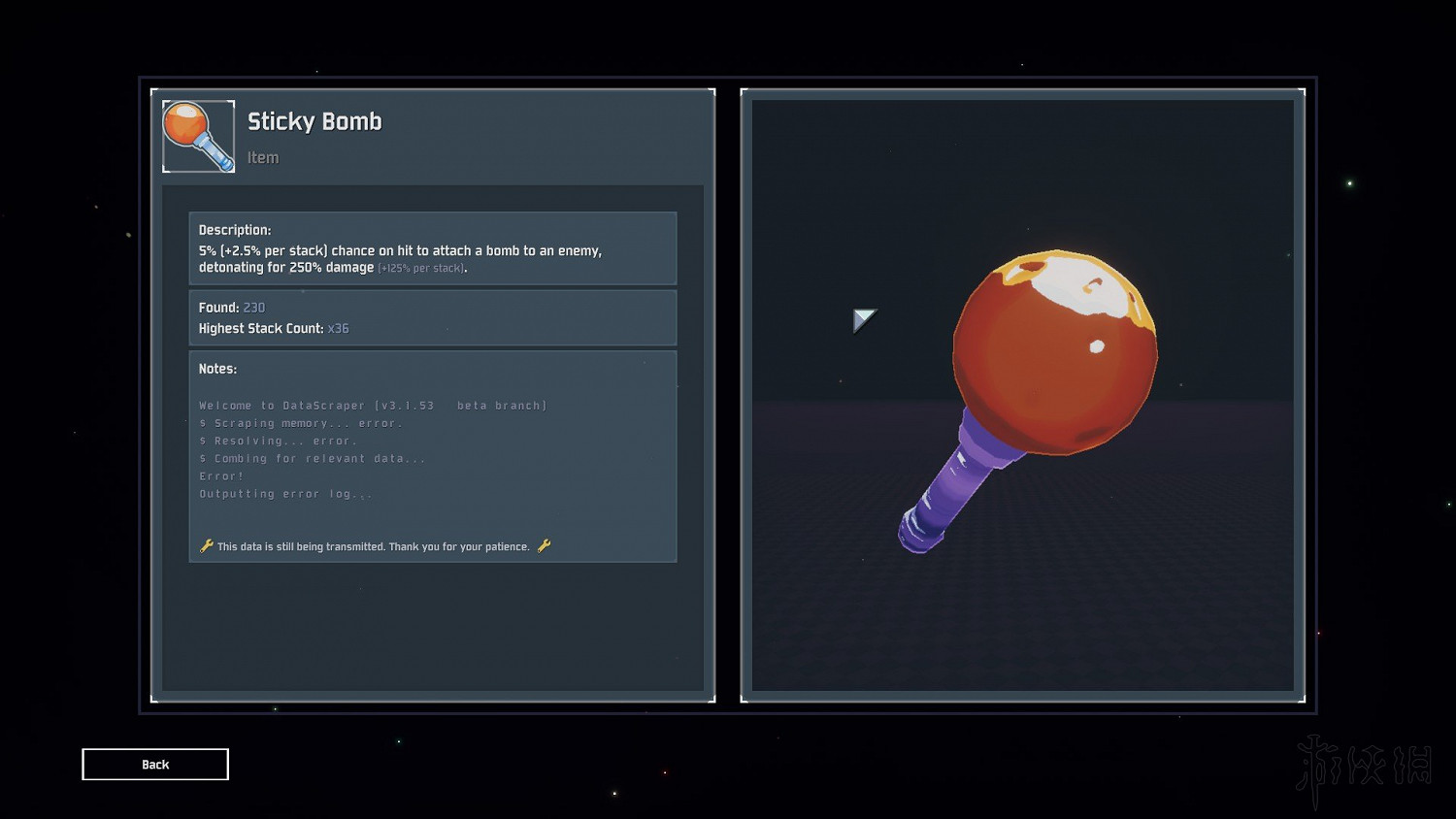
Task: Click the "Highest Stack Count: x36" statistic
Action: [x=274, y=329]
